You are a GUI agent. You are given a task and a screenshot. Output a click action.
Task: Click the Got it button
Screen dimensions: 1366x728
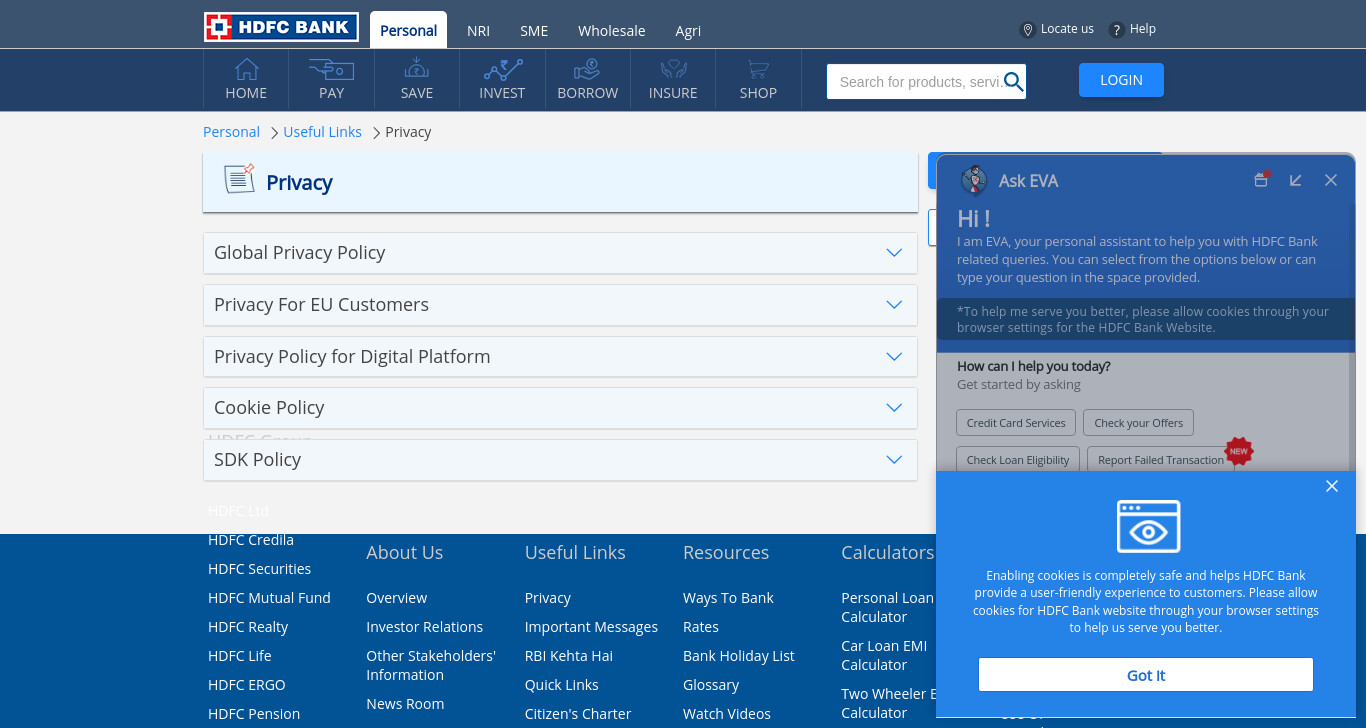pos(1146,675)
